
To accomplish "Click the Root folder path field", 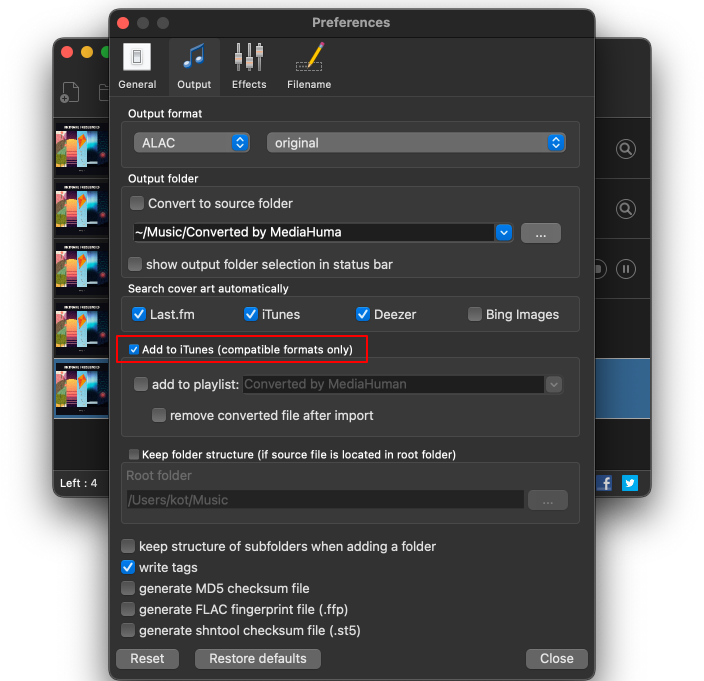I will click(325, 500).
